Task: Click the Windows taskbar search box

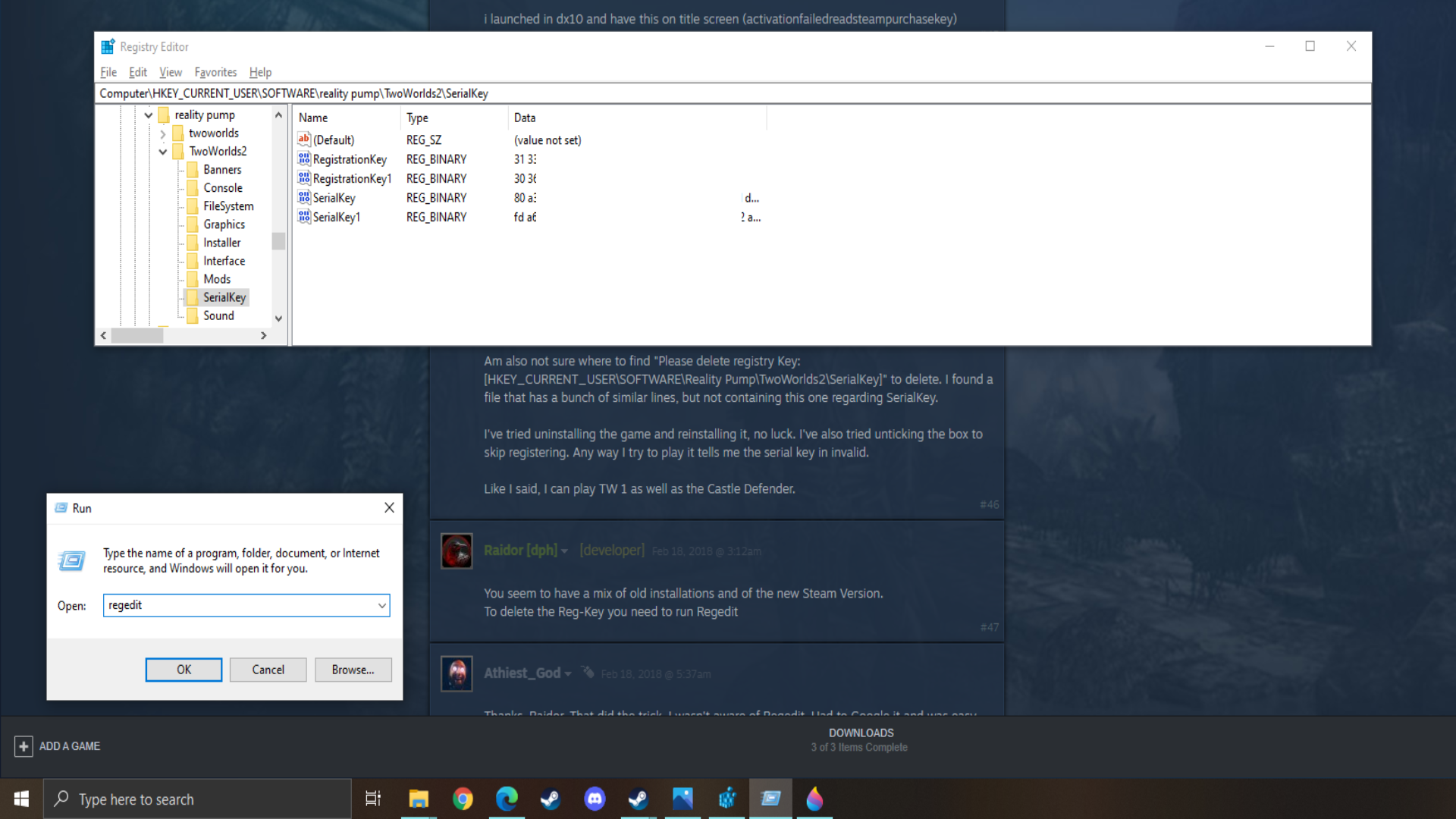Action: [x=197, y=799]
